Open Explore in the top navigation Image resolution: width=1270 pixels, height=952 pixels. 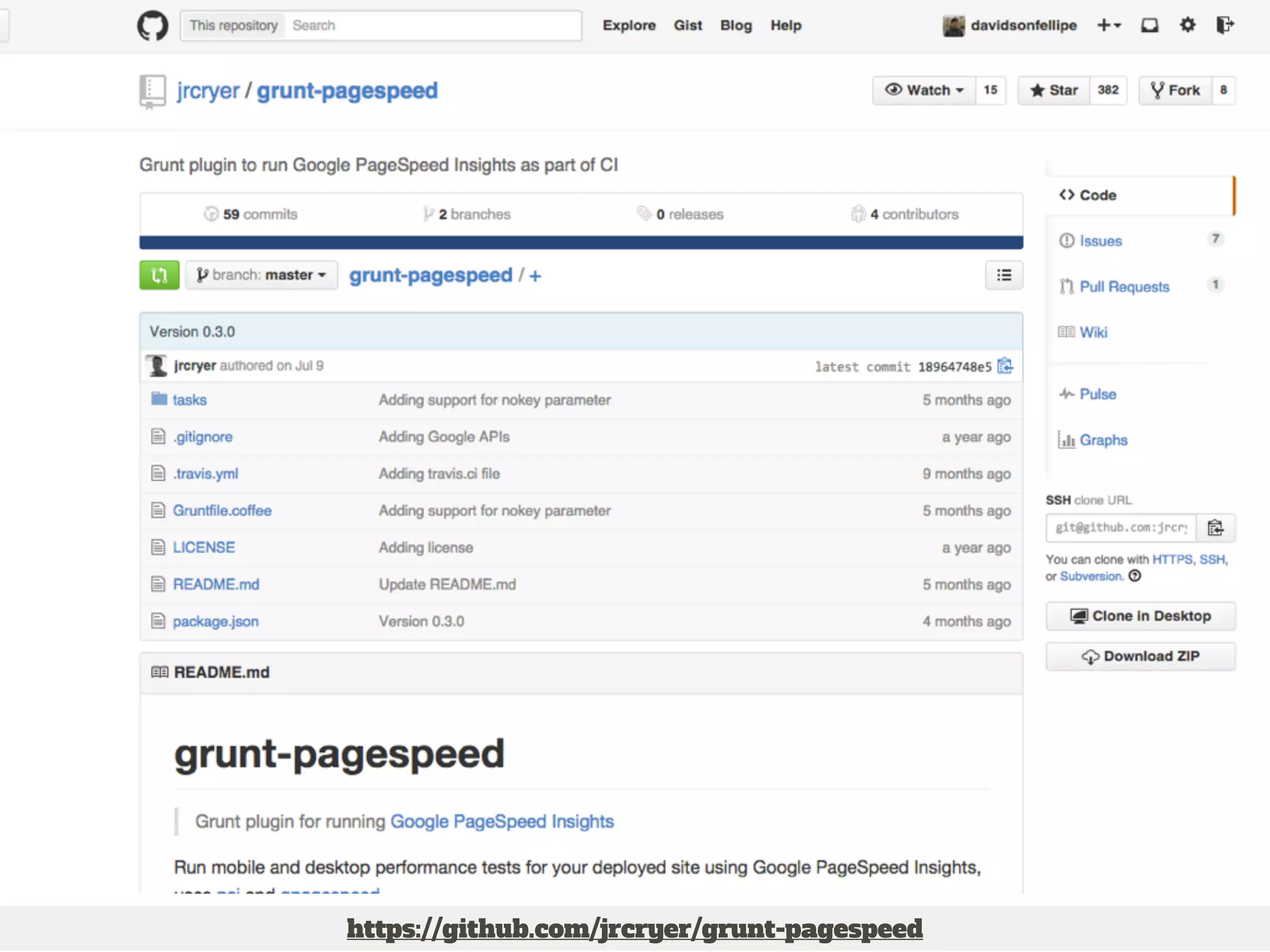(x=629, y=25)
